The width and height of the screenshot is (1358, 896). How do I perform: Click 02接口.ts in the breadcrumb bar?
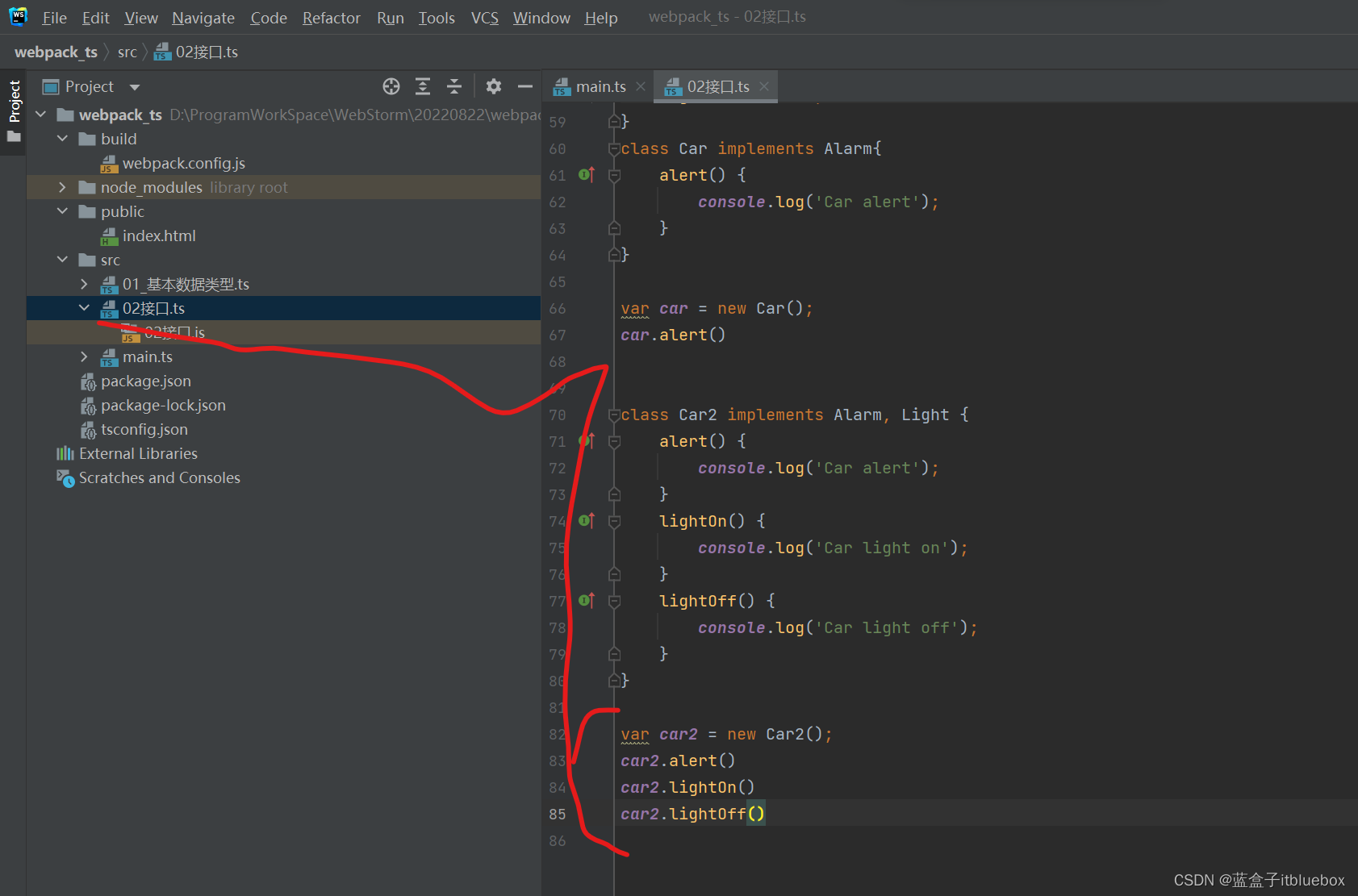(x=196, y=52)
